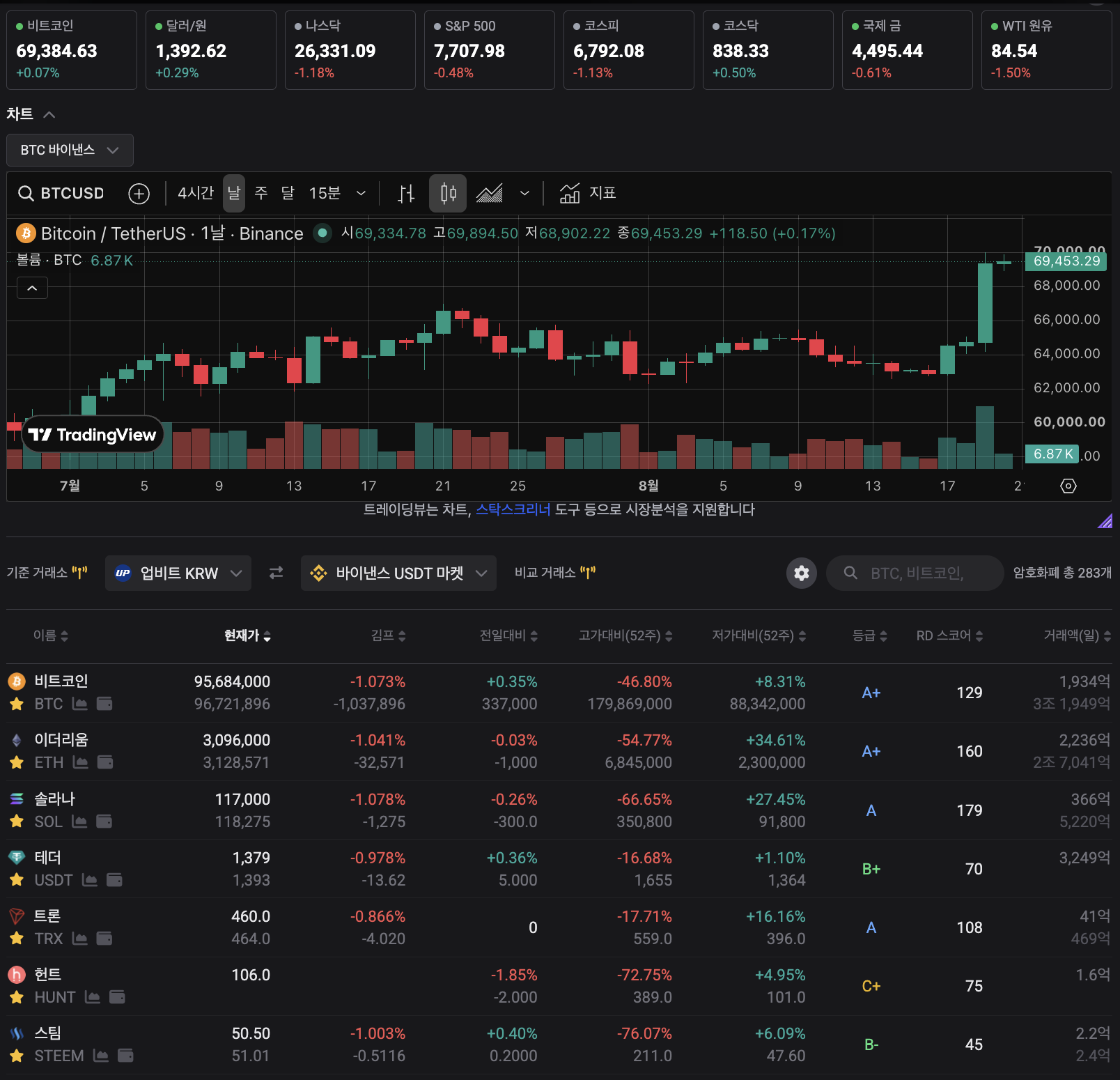
Task: Open USDT wallet icon in row
Action: tap(114, 880)
